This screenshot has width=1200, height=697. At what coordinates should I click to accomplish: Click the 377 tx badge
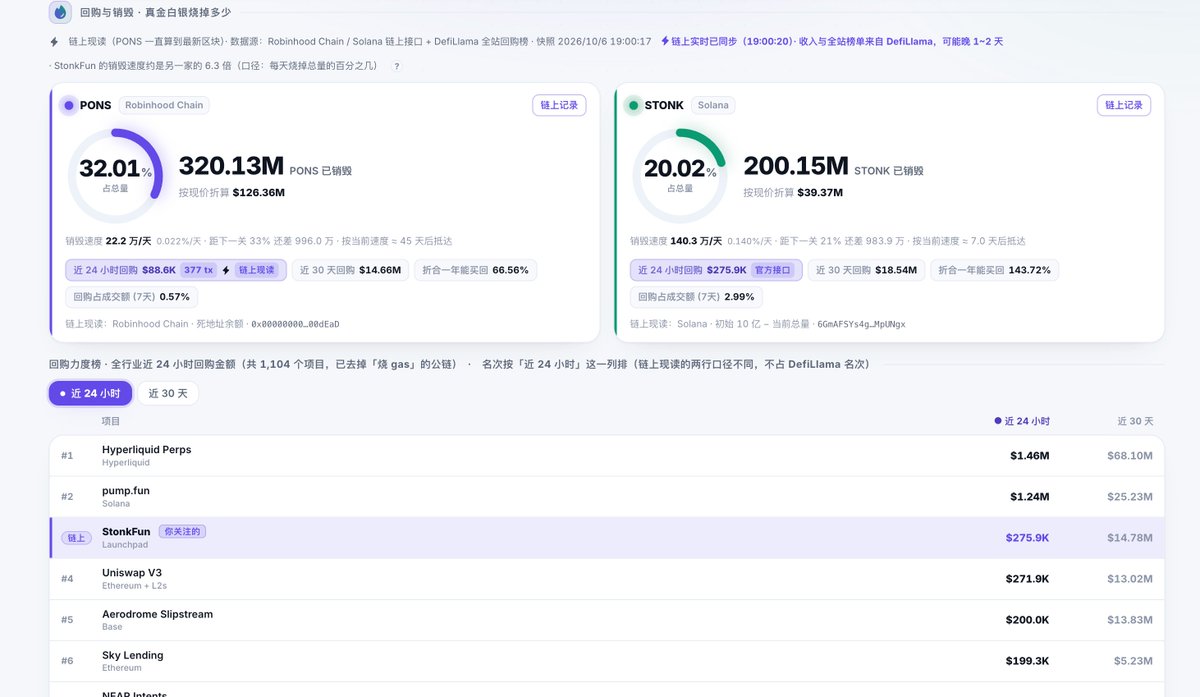(x=199, y=270)
